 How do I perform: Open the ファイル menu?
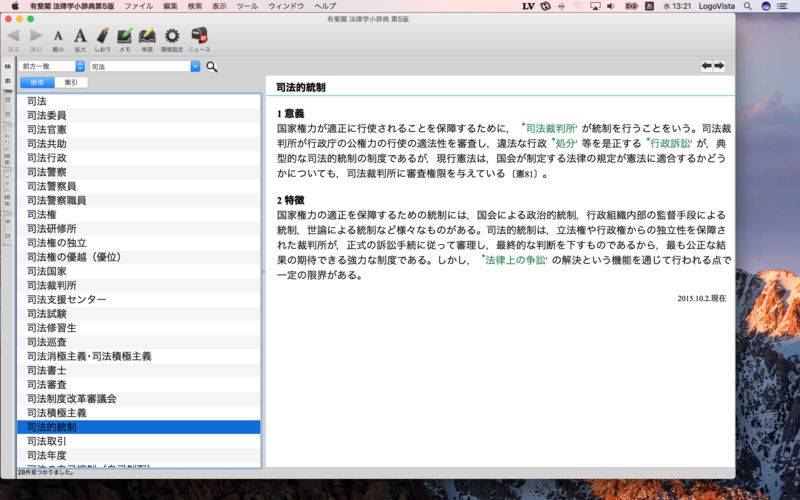pos(138,6)
